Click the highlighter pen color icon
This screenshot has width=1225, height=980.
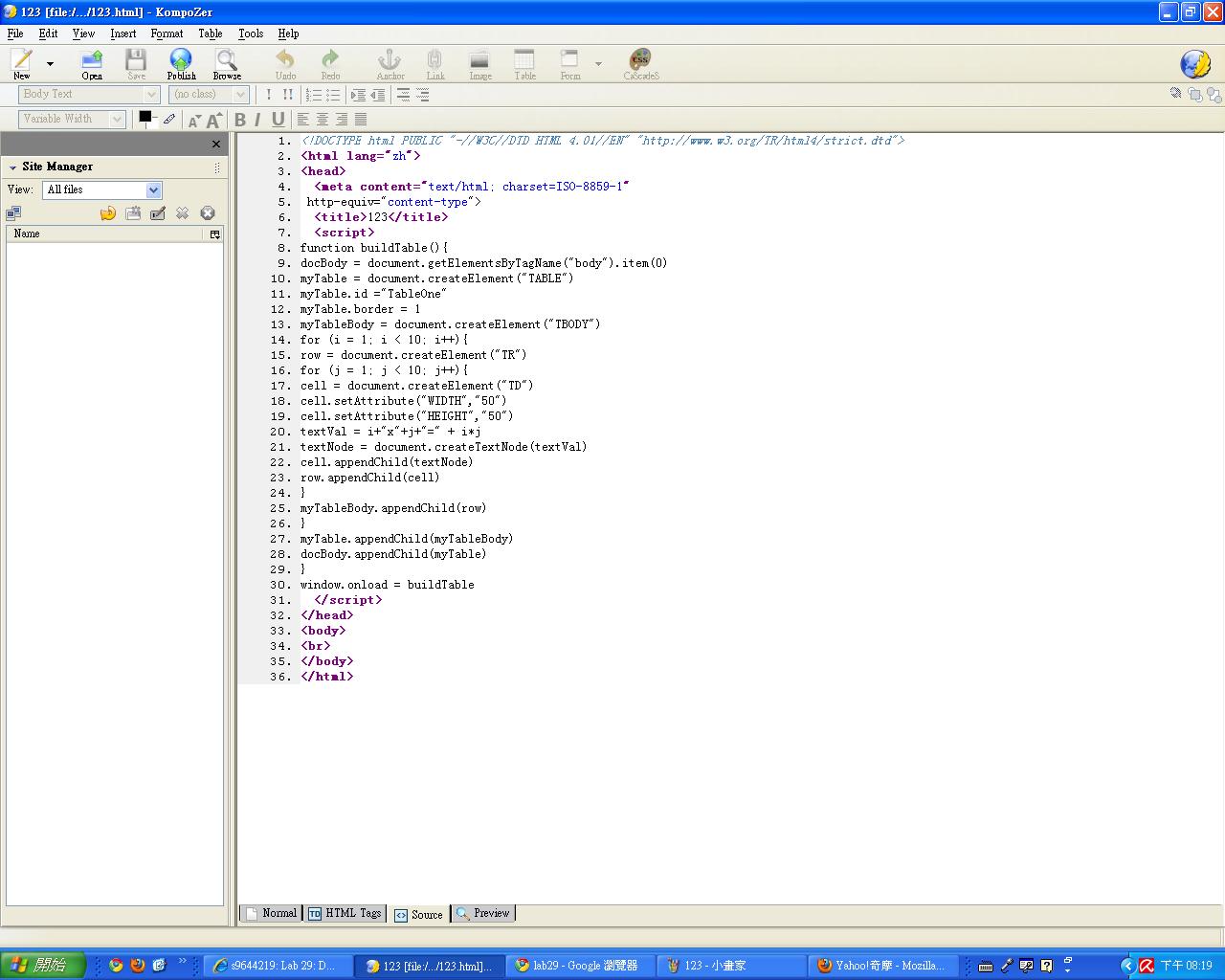point(169,119)
